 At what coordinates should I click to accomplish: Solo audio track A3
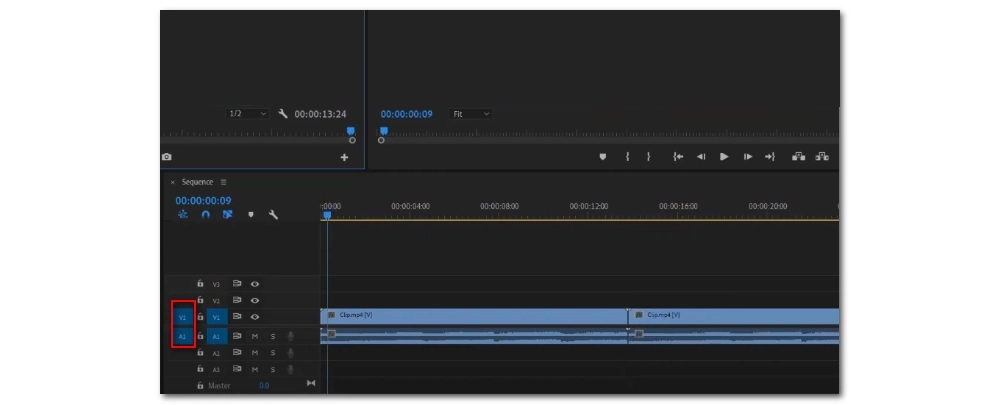click(272, 369)
